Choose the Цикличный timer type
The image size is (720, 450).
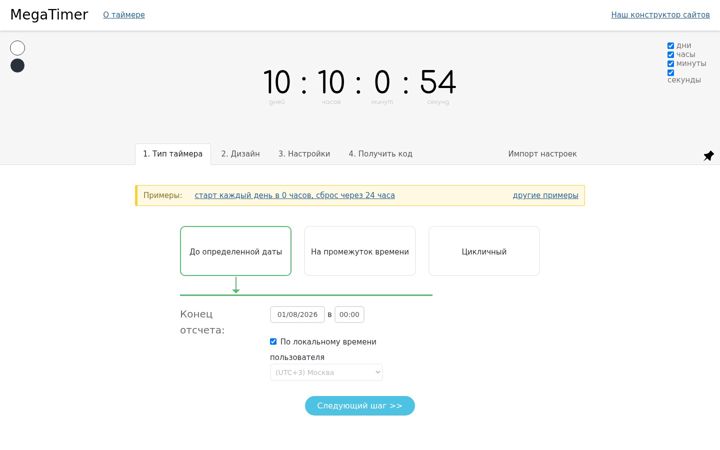pyautogui.click(x=484, y=251)
